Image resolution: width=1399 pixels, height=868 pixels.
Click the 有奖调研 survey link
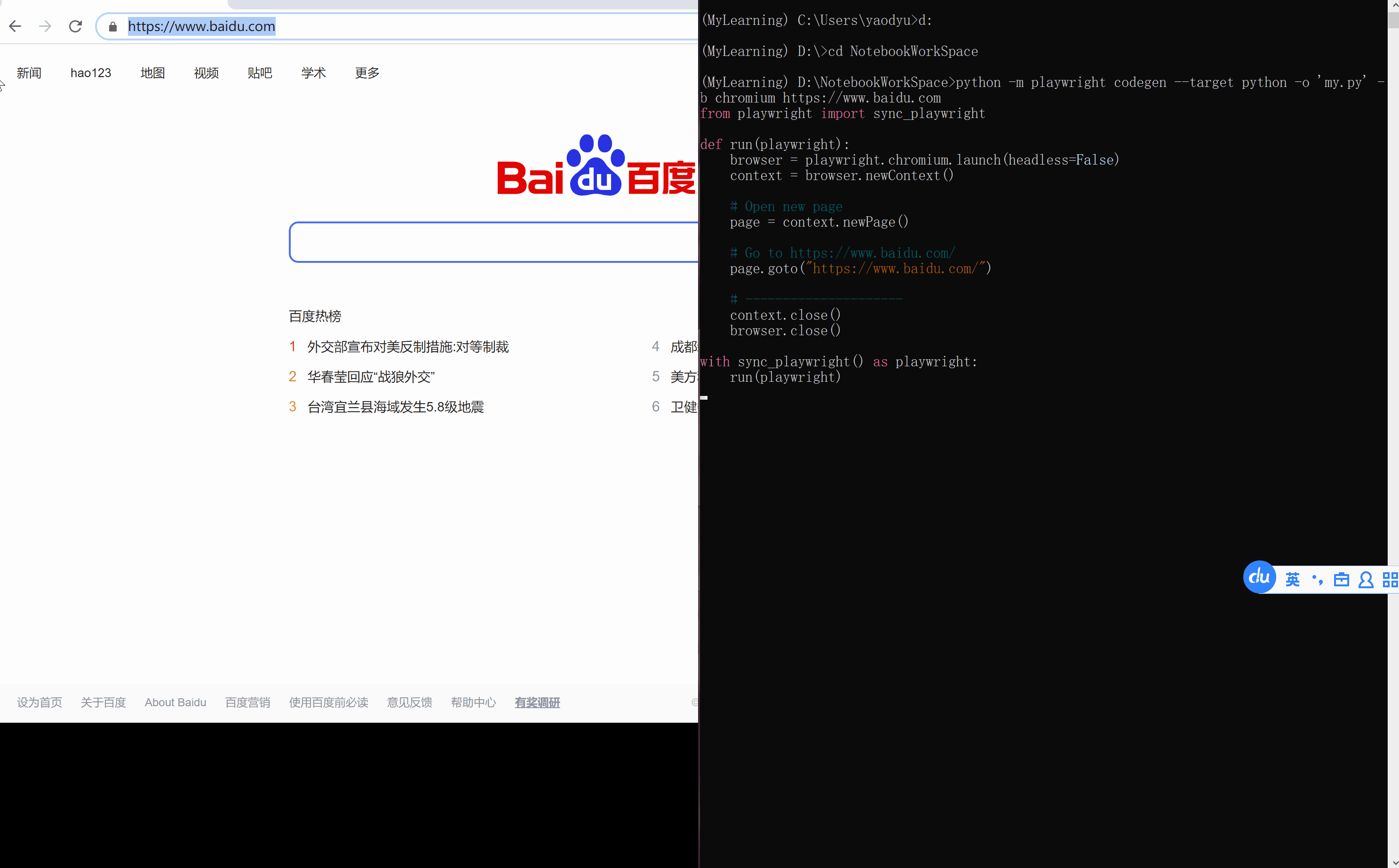[537, 702]
